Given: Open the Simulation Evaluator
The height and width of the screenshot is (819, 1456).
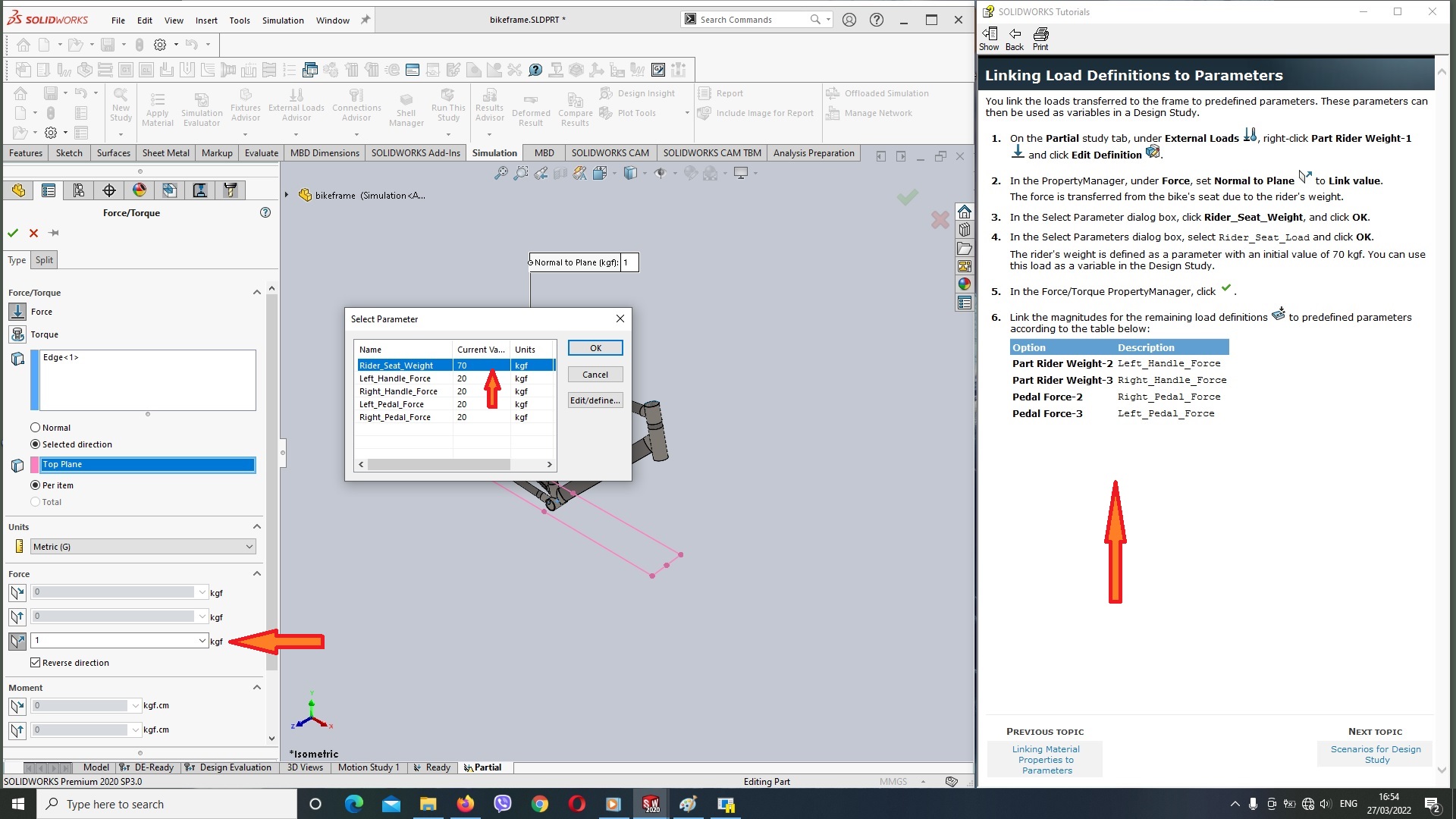Looking at the screenshot, I should pyautogui.click(x=202, y=109).
